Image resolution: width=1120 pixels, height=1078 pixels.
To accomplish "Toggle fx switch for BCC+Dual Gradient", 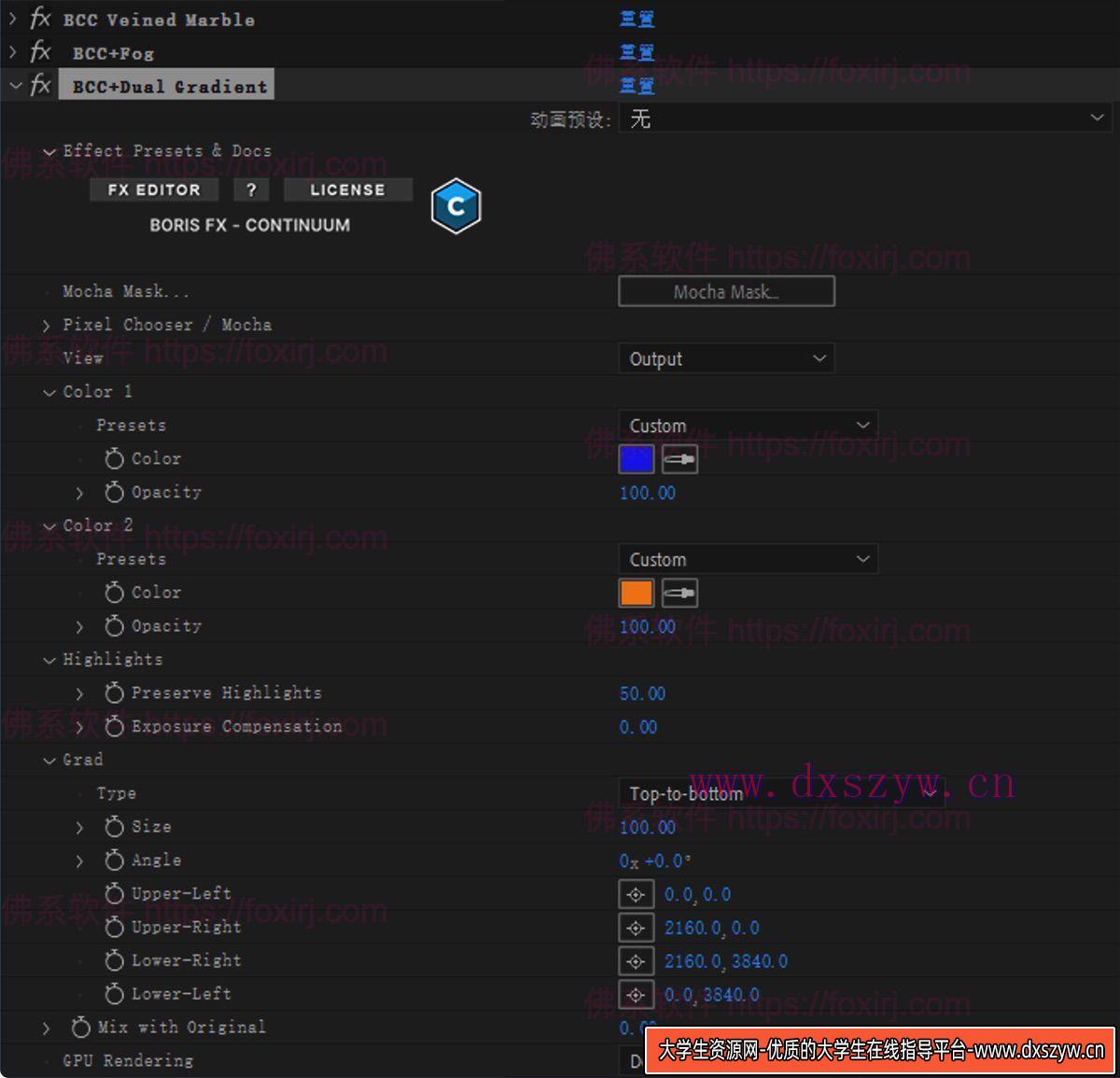I will point(40,85).
